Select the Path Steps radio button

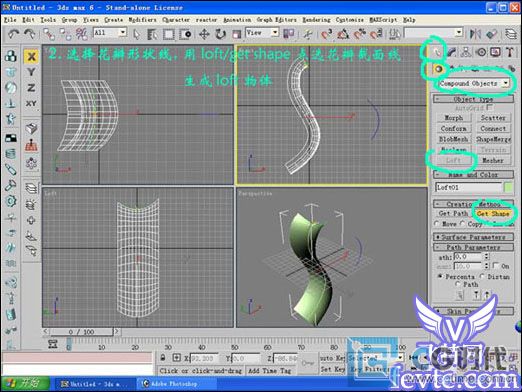pos(459,284)
